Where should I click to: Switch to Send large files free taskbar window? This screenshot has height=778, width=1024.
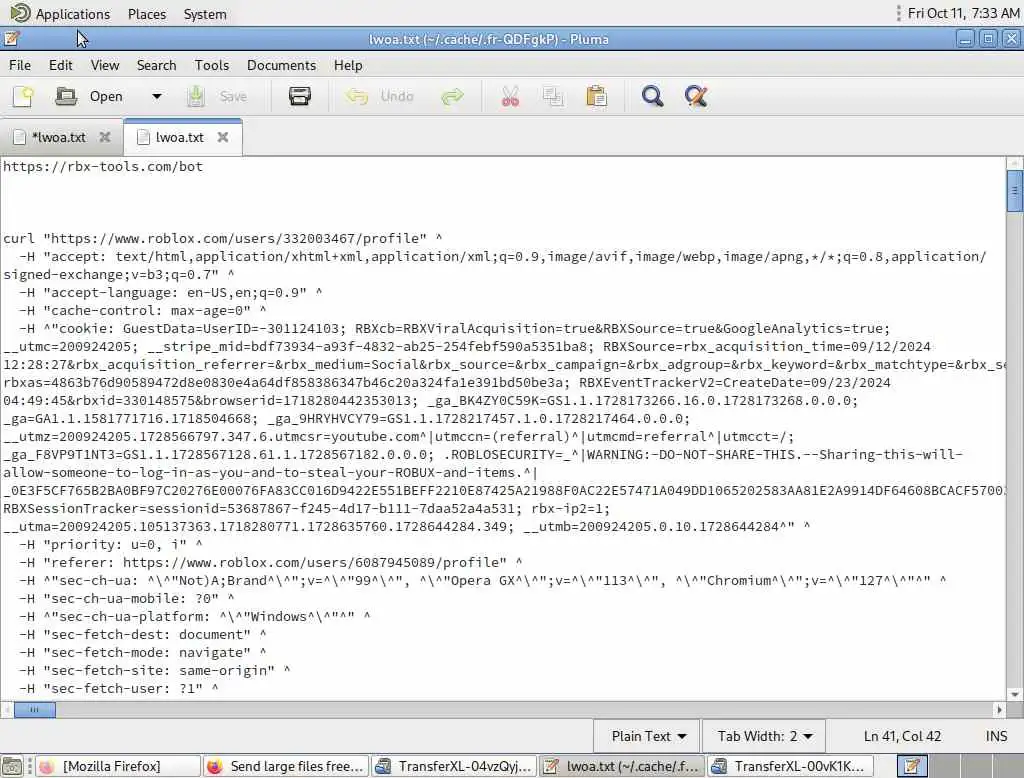[286, 766]
